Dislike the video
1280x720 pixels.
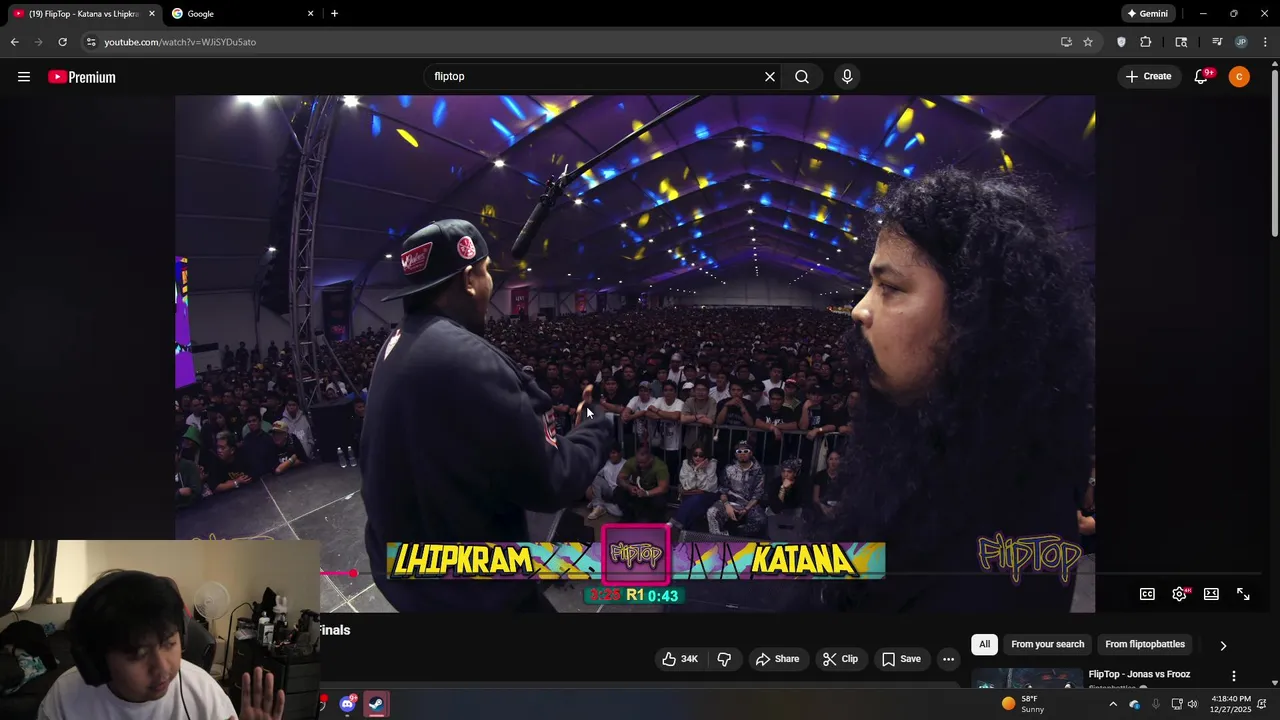pos(724,659)
